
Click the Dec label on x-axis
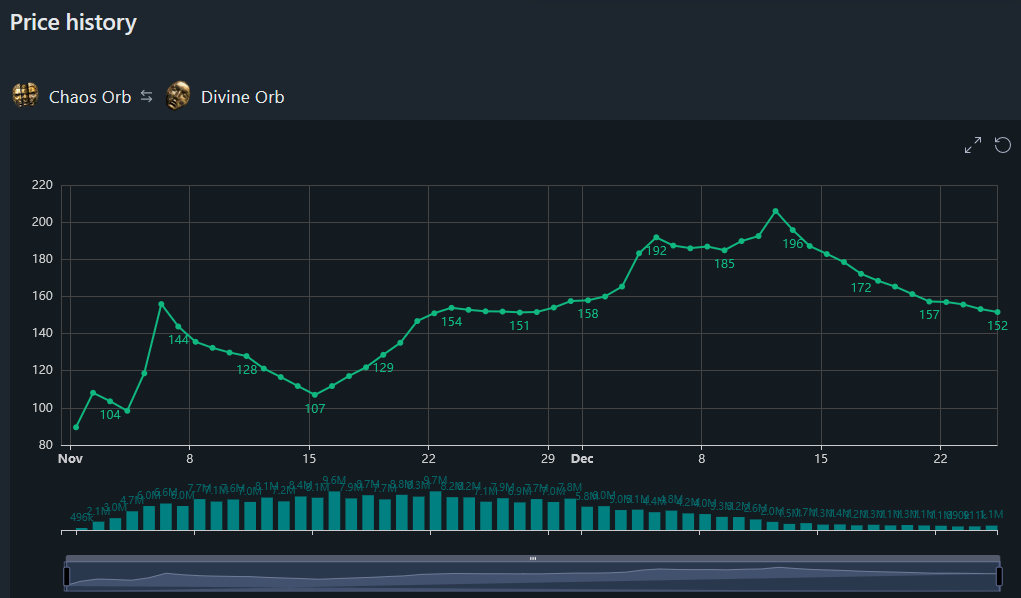point(582,459)
